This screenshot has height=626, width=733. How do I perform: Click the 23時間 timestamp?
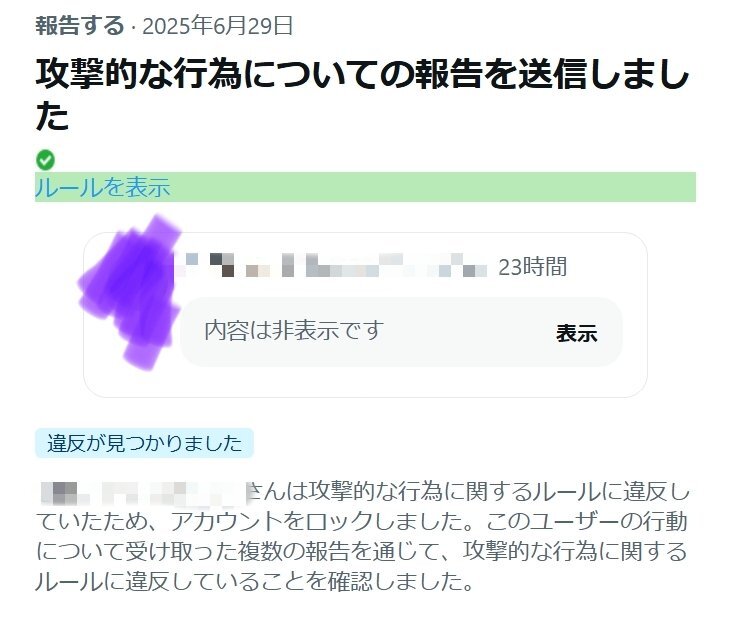(x=532, y=267)
